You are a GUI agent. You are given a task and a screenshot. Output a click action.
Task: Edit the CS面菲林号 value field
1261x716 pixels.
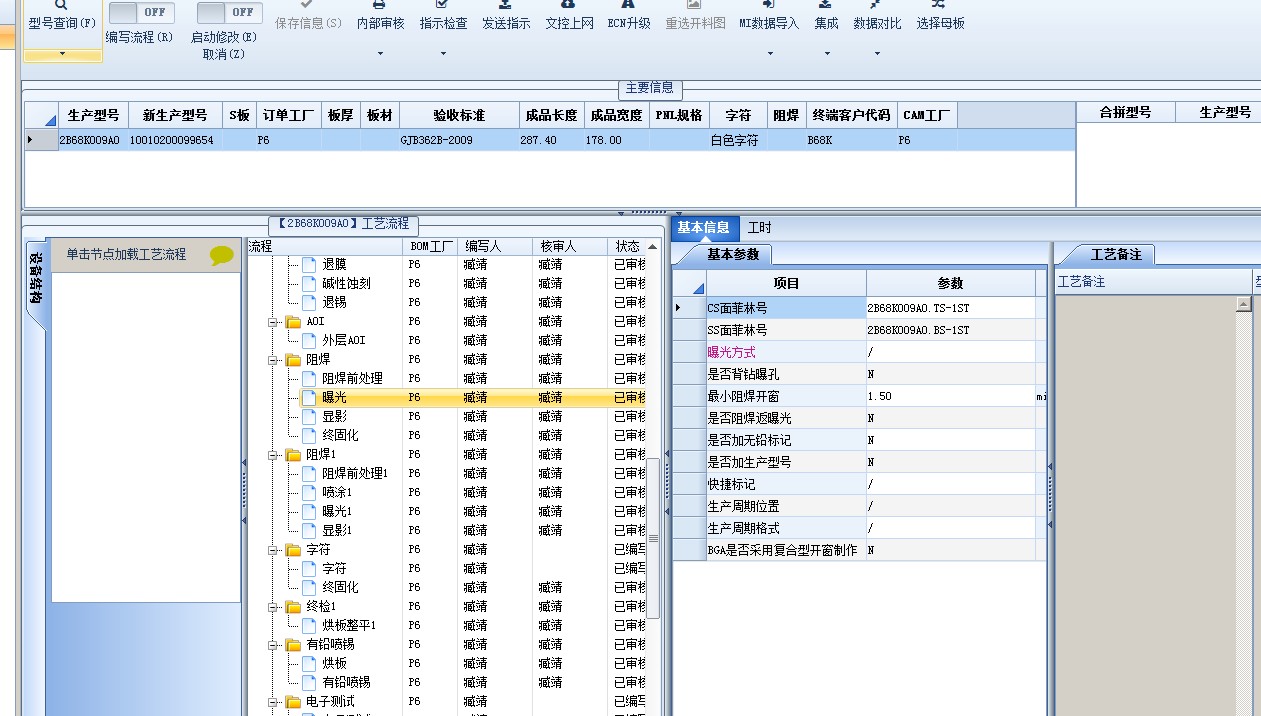[950, 308]
